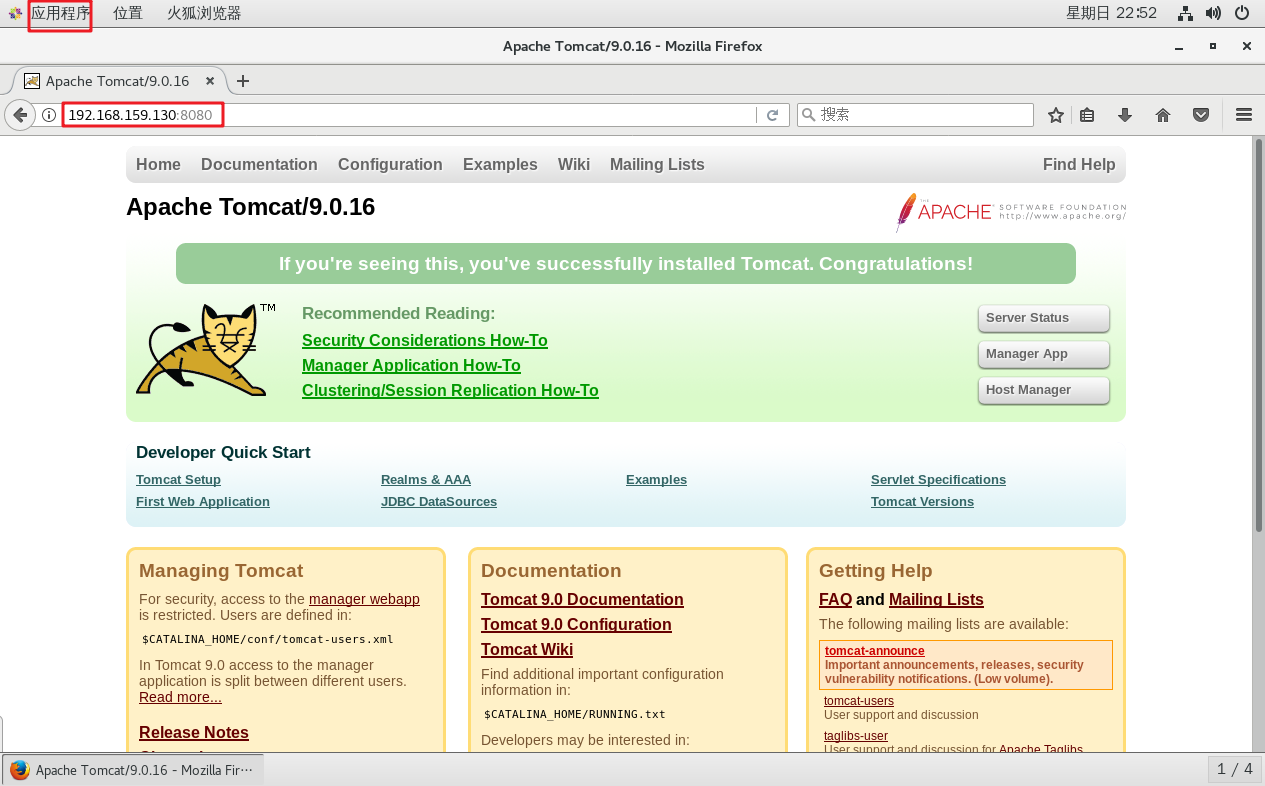Open Security Considerations How-To link

[x=425, y=341]
